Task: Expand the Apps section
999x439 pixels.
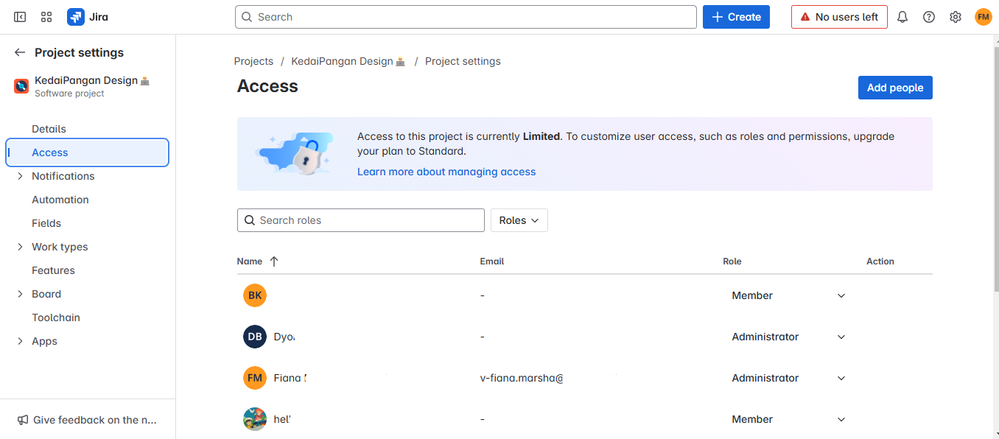Action: [x=20, y=342]
